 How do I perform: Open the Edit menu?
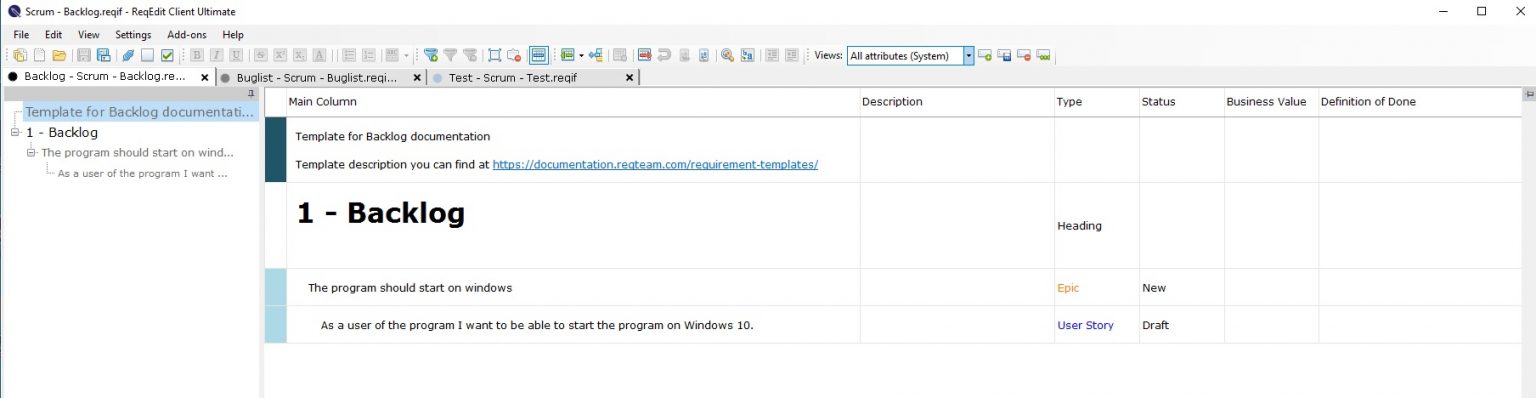53,35
